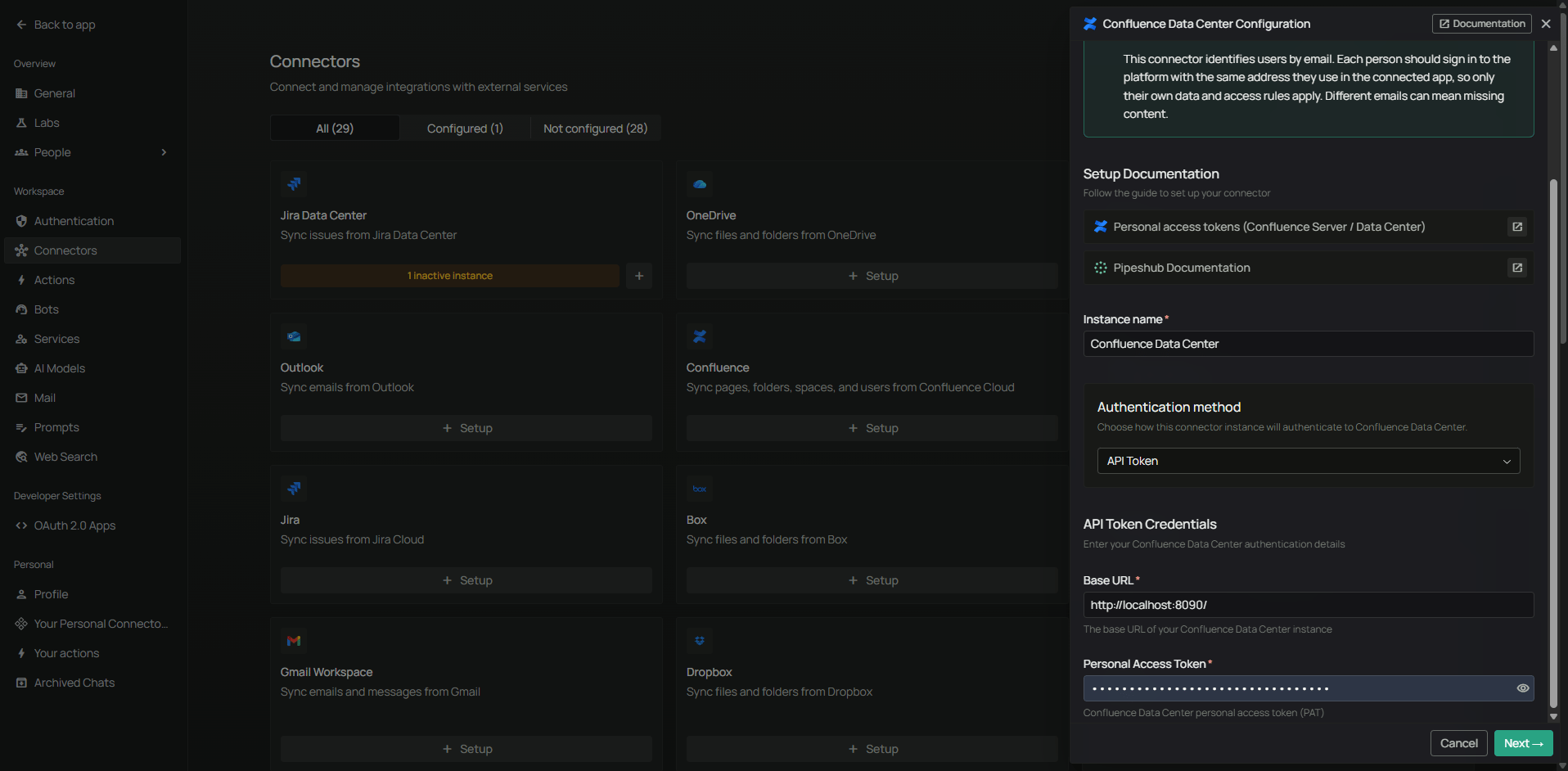Click Setup for Outlook
The width and height of the screenshot is (1568, 771).
(x=466, y=428)
